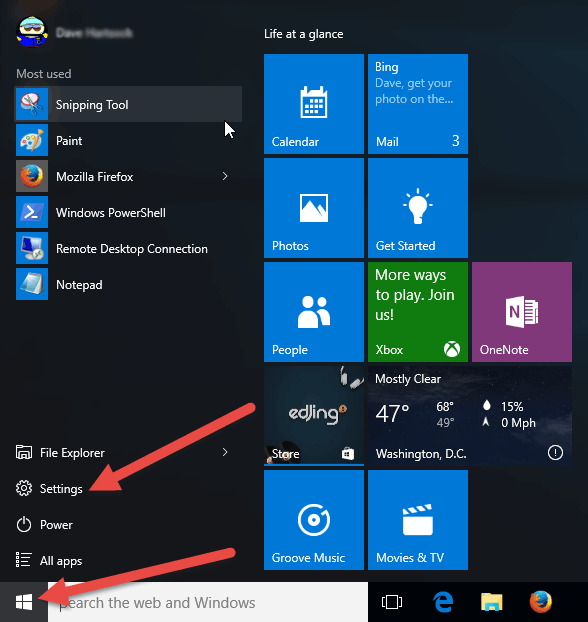Viewport: 588px width, 622px height.
Task: Click the Mozilla Firefox icon in Most used
Action: 32,176
